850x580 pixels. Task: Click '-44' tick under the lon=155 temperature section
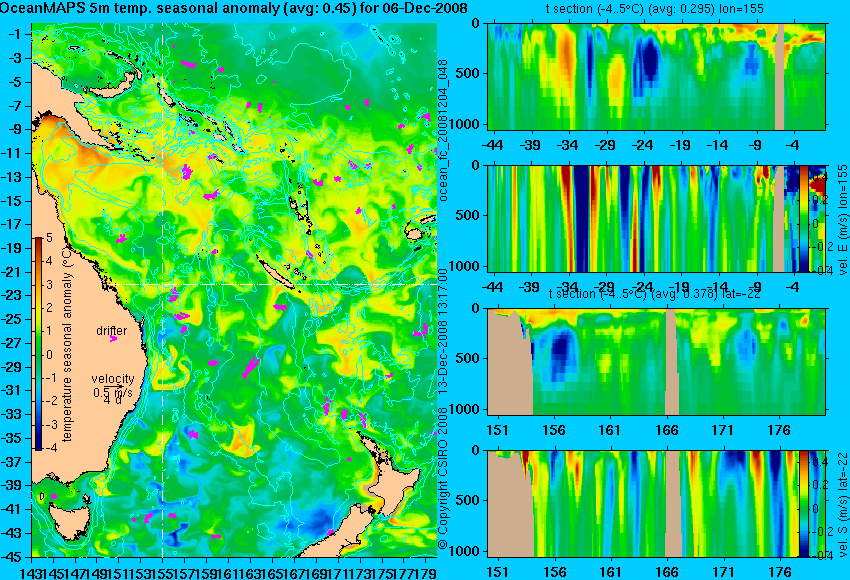(x=492, y=145)
